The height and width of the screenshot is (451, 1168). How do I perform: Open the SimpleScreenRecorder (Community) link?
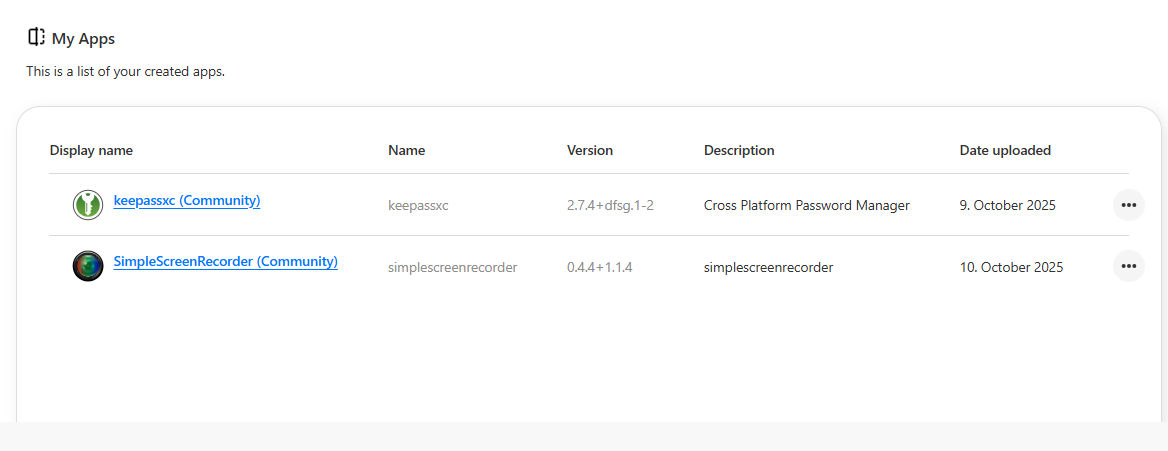click(225, 262)
